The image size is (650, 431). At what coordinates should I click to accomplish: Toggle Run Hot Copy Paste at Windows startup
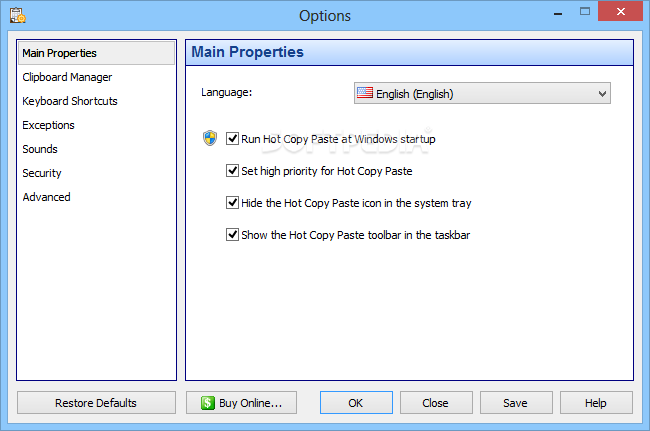pyautogui.click(x=232, y=138)
